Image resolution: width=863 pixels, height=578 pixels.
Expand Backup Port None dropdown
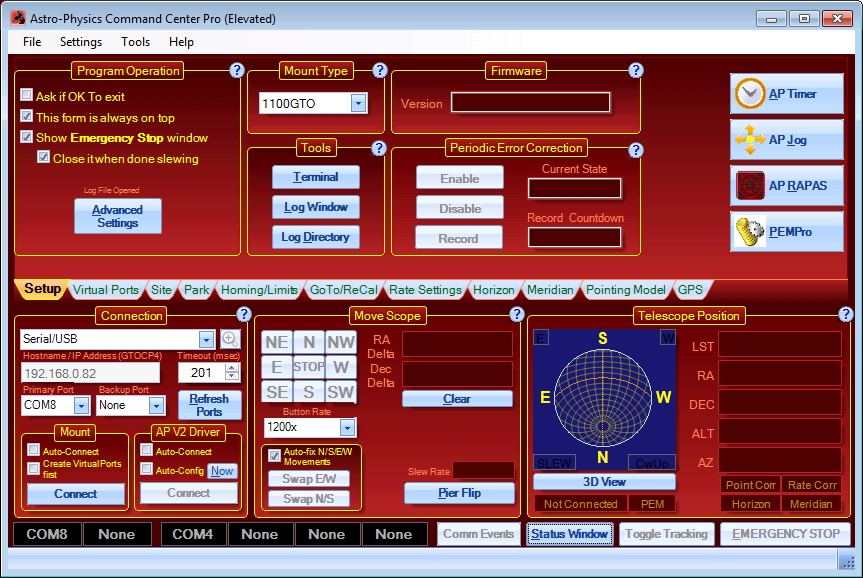[x=156, y=406]
